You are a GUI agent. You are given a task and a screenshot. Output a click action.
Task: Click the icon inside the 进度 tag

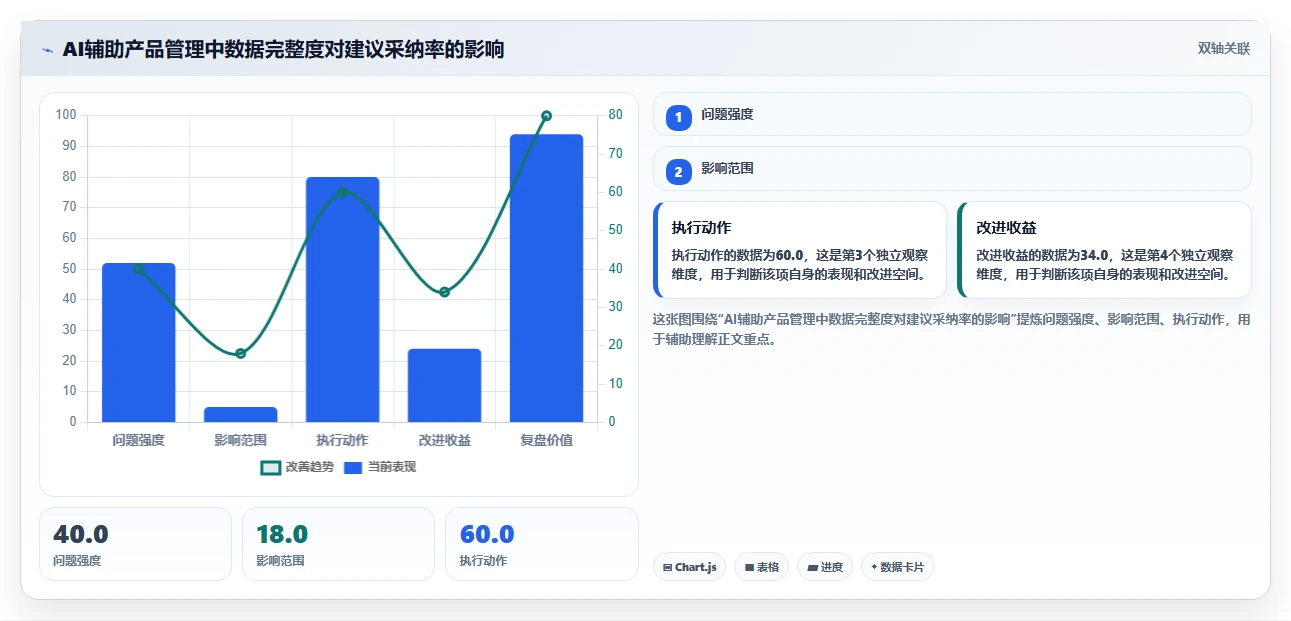click(x=813, y=567)
